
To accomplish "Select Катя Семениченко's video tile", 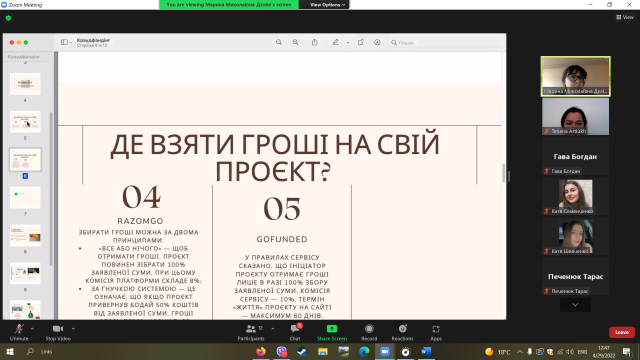I will coord(576,196).
